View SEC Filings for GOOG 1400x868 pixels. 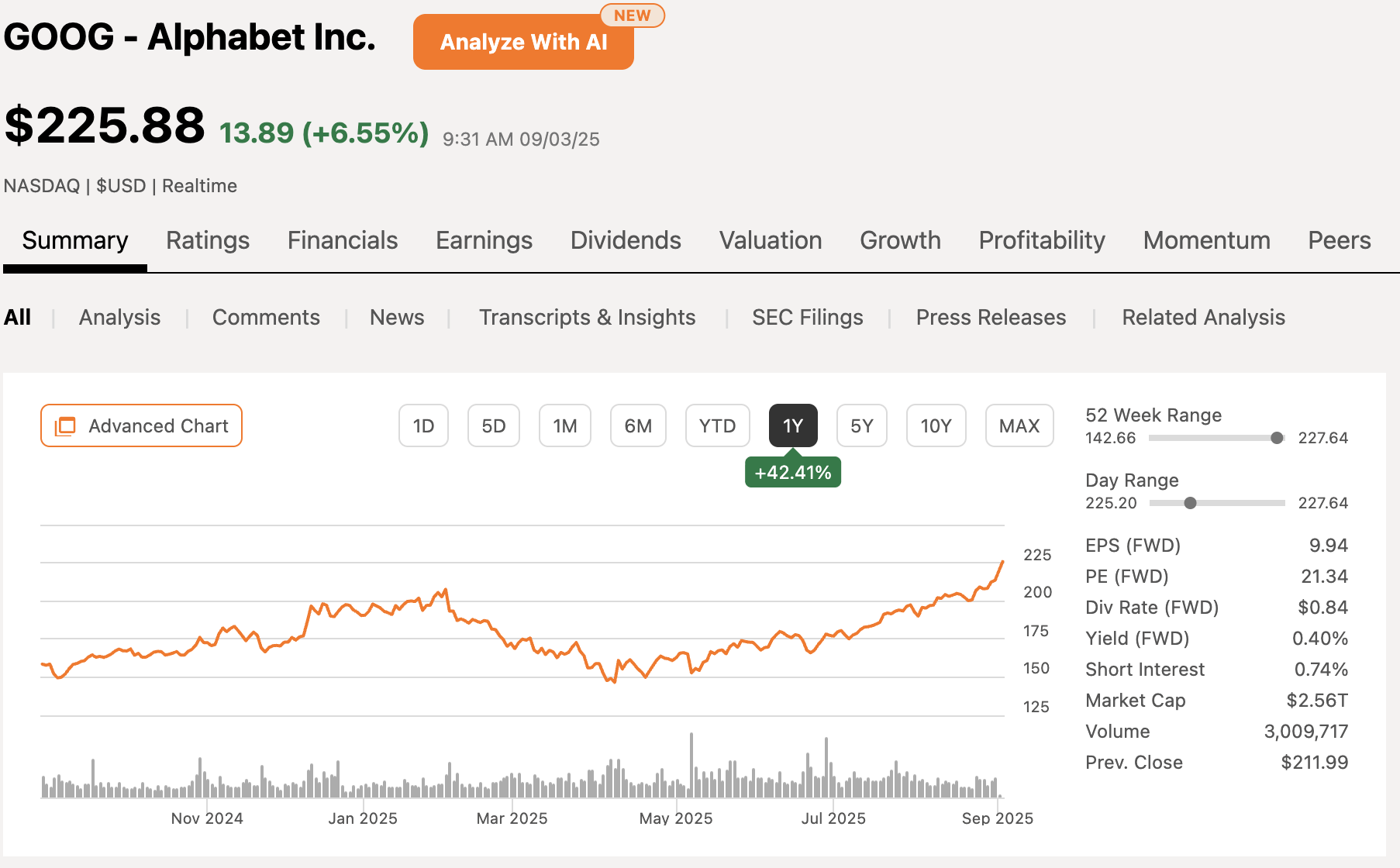[x=807, y=317]
